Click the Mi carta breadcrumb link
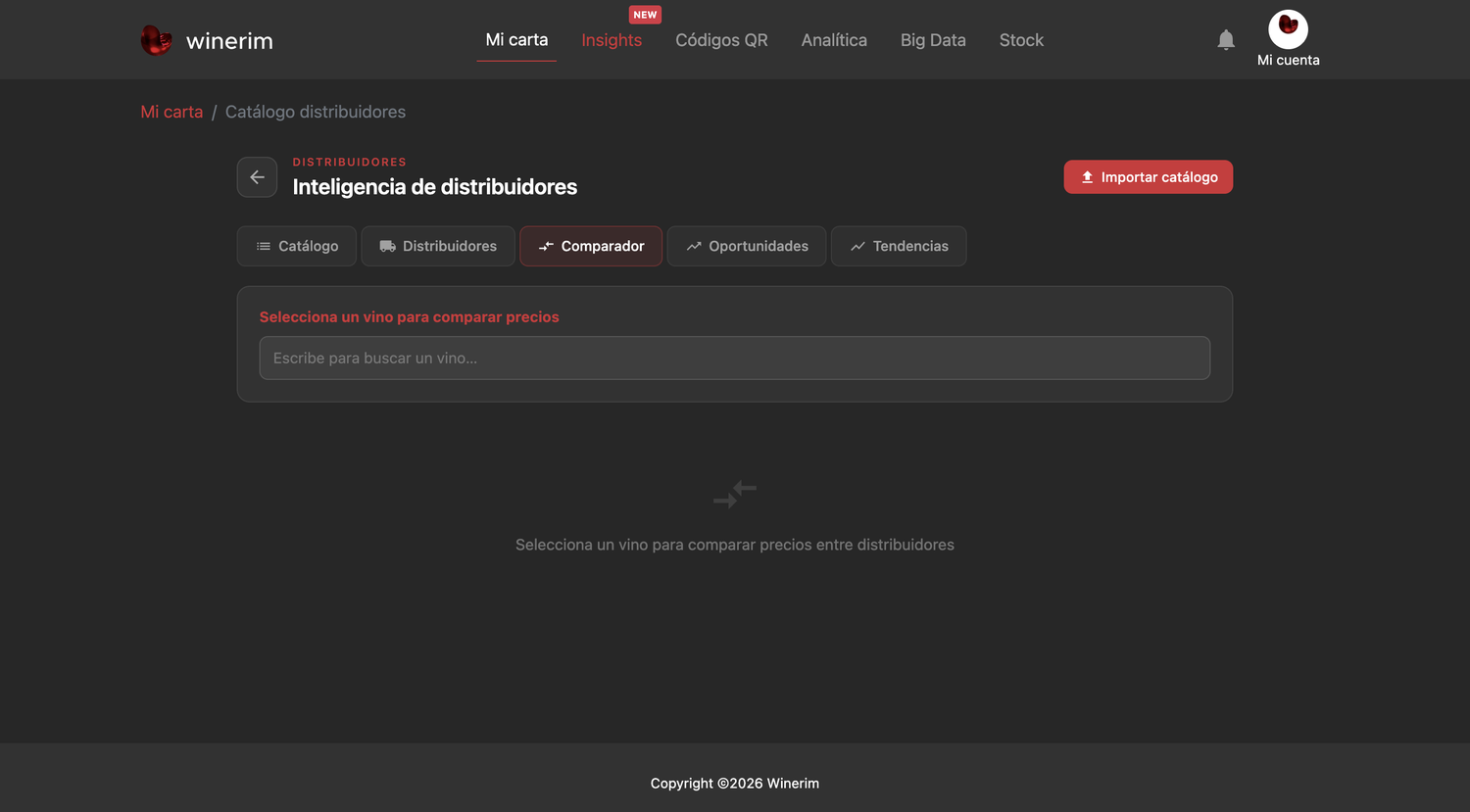This screenshot has width=1470, height=812. coord(171,112)
